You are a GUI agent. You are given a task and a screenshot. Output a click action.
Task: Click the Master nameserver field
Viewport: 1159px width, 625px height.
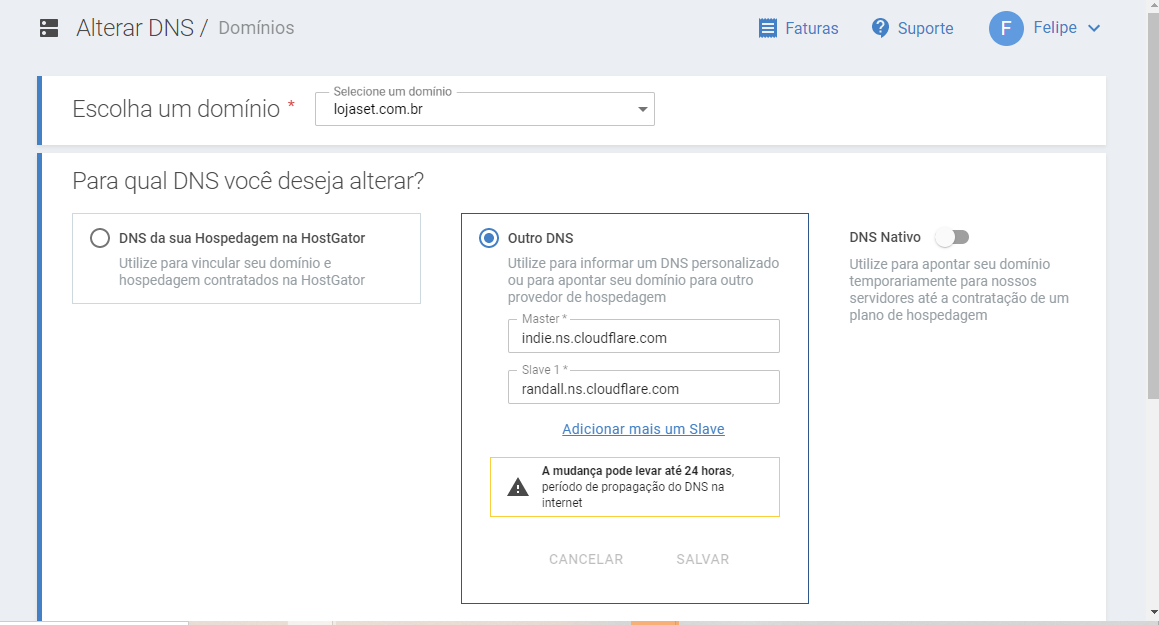[643, 338]
